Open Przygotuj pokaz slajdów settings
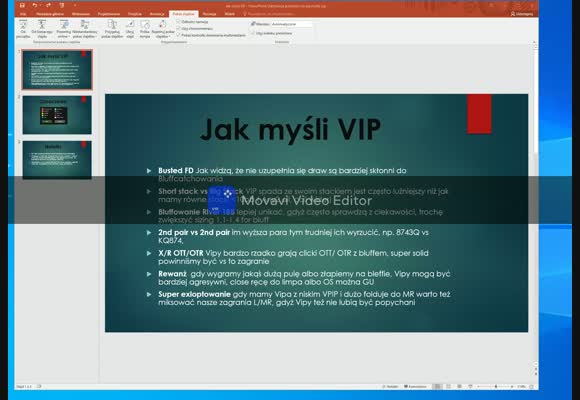The image size is (580, 400). 112,29
